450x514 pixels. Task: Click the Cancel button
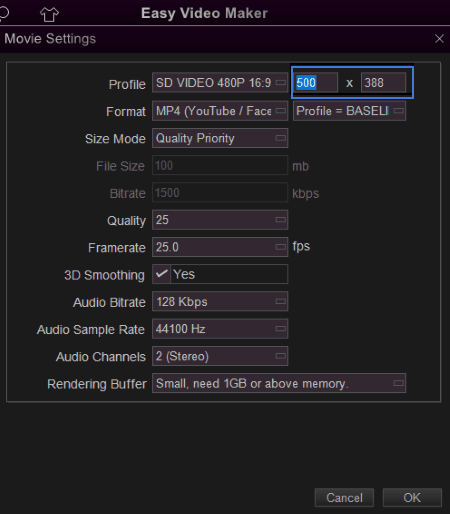tap(344, 498)
